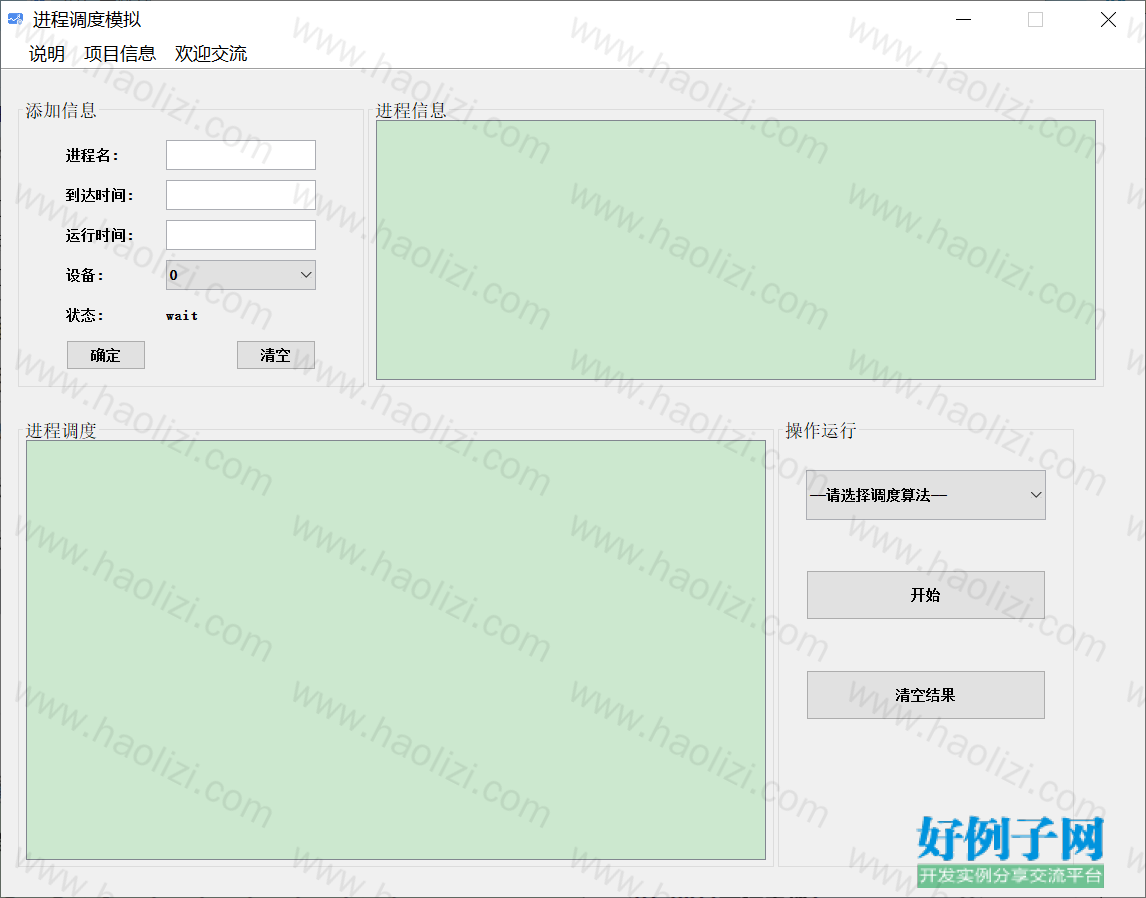Click the 进程名 input field
This screenshot has width=1146, height=898.
pos(240,155)
